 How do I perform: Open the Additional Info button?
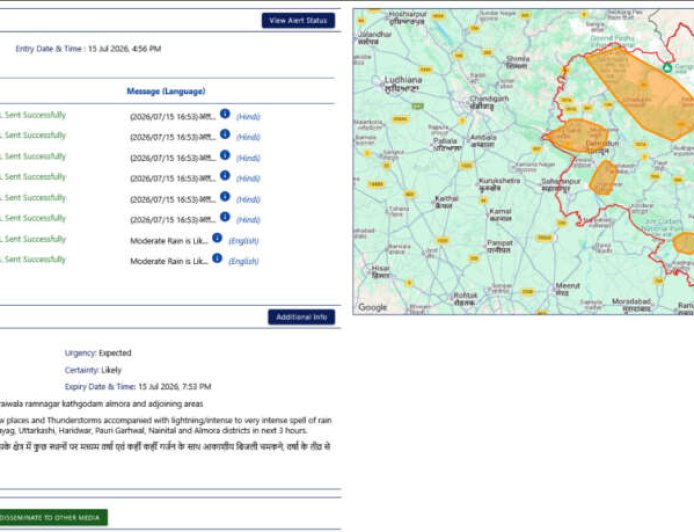[x=301, y=317]
